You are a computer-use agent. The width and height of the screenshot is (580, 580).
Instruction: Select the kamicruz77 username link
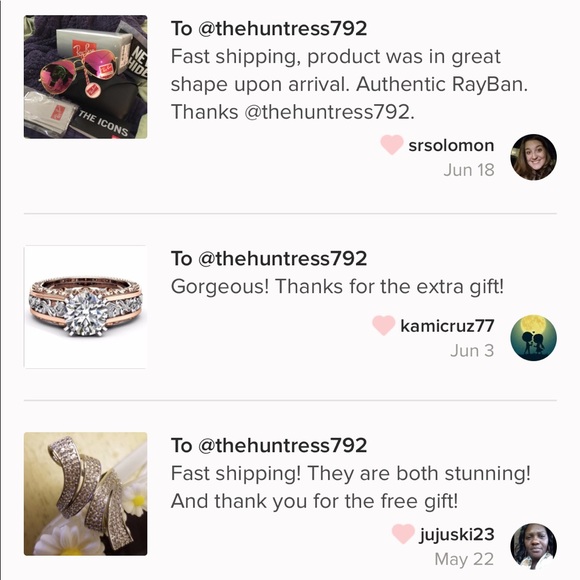click(447, 326)
